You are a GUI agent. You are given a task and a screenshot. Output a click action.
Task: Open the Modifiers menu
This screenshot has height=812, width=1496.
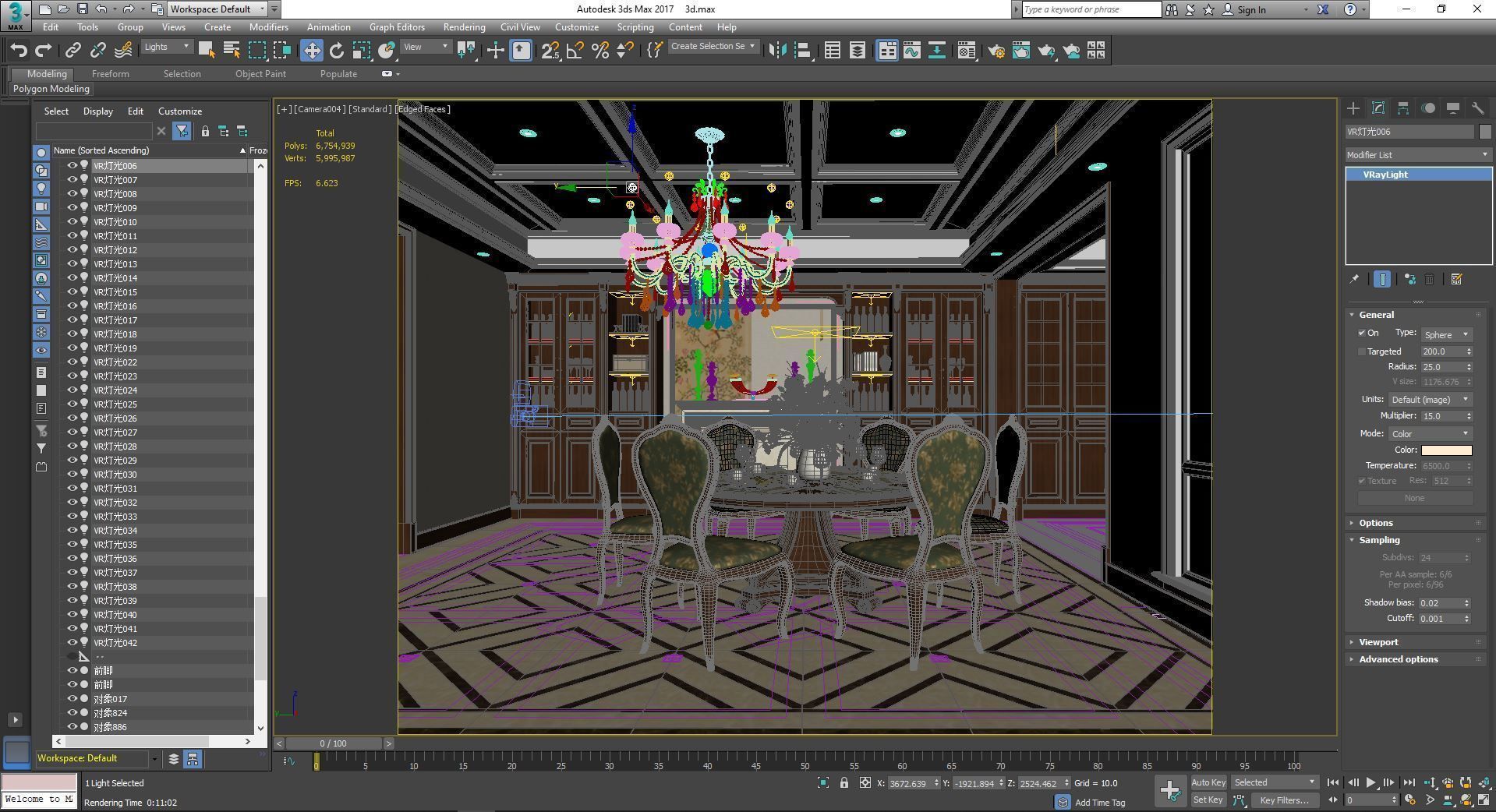pos(269,27)
